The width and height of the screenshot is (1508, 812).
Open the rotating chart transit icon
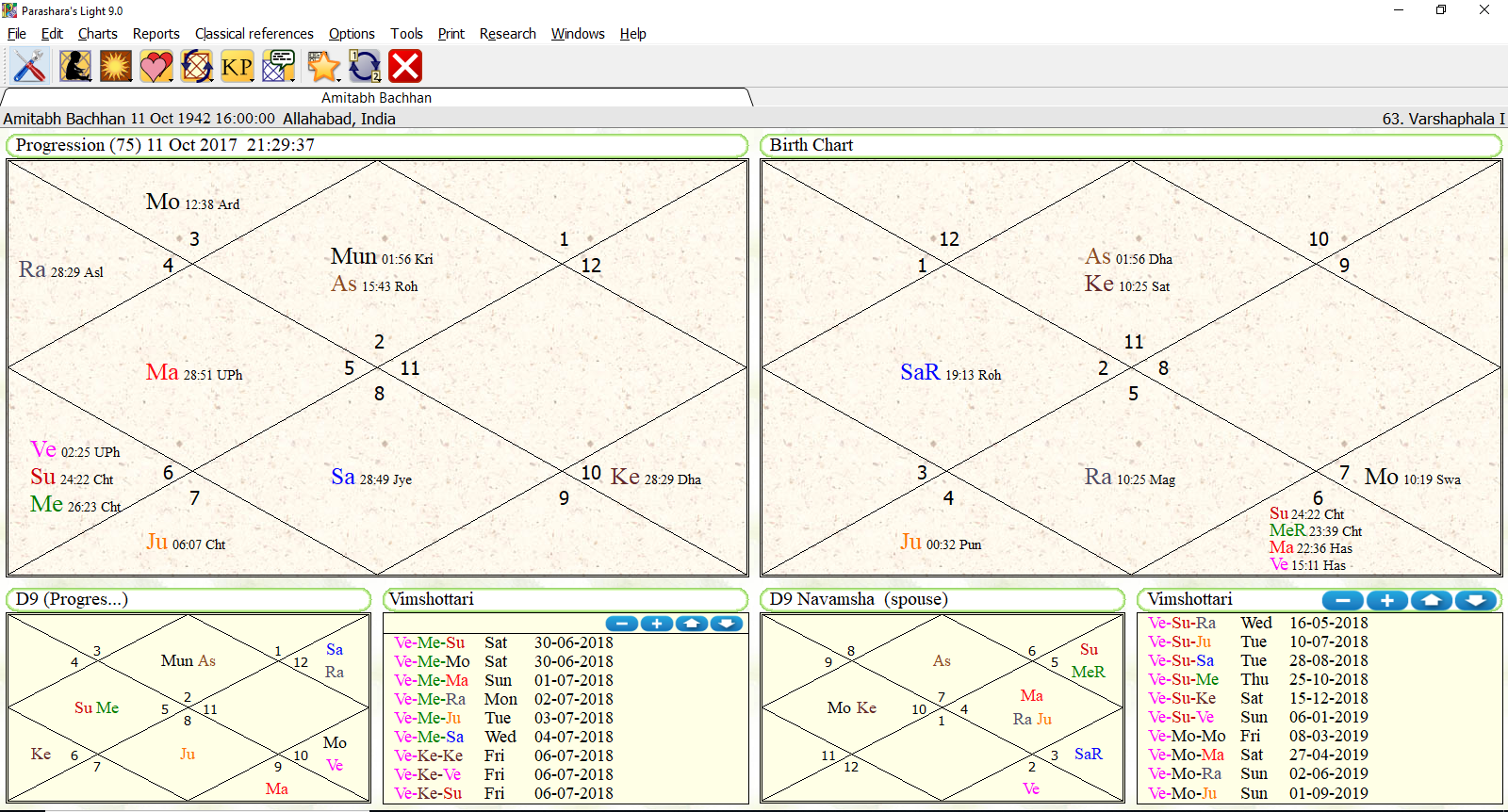click(x=197, y=67)
